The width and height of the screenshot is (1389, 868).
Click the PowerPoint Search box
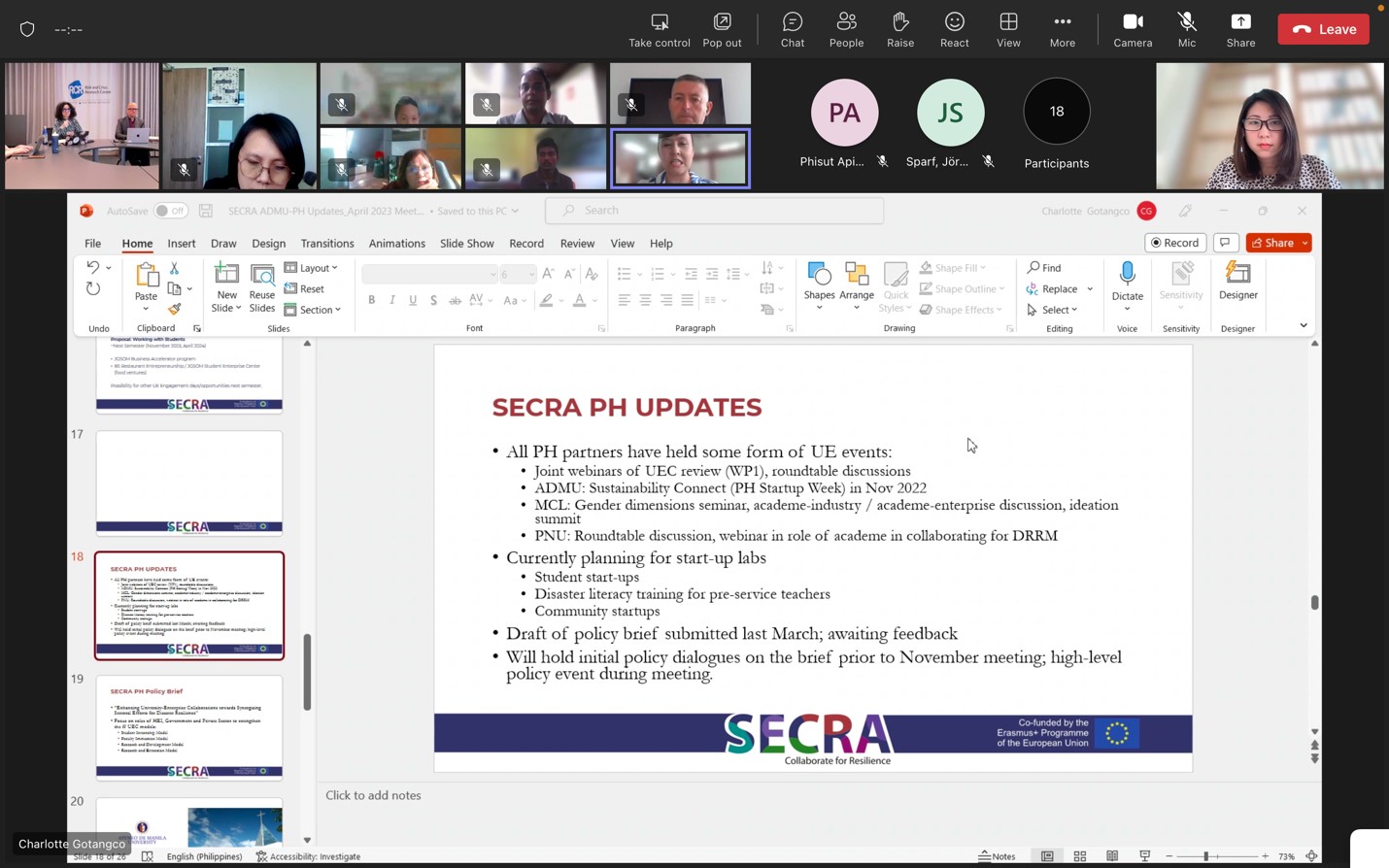click(715, 210)
